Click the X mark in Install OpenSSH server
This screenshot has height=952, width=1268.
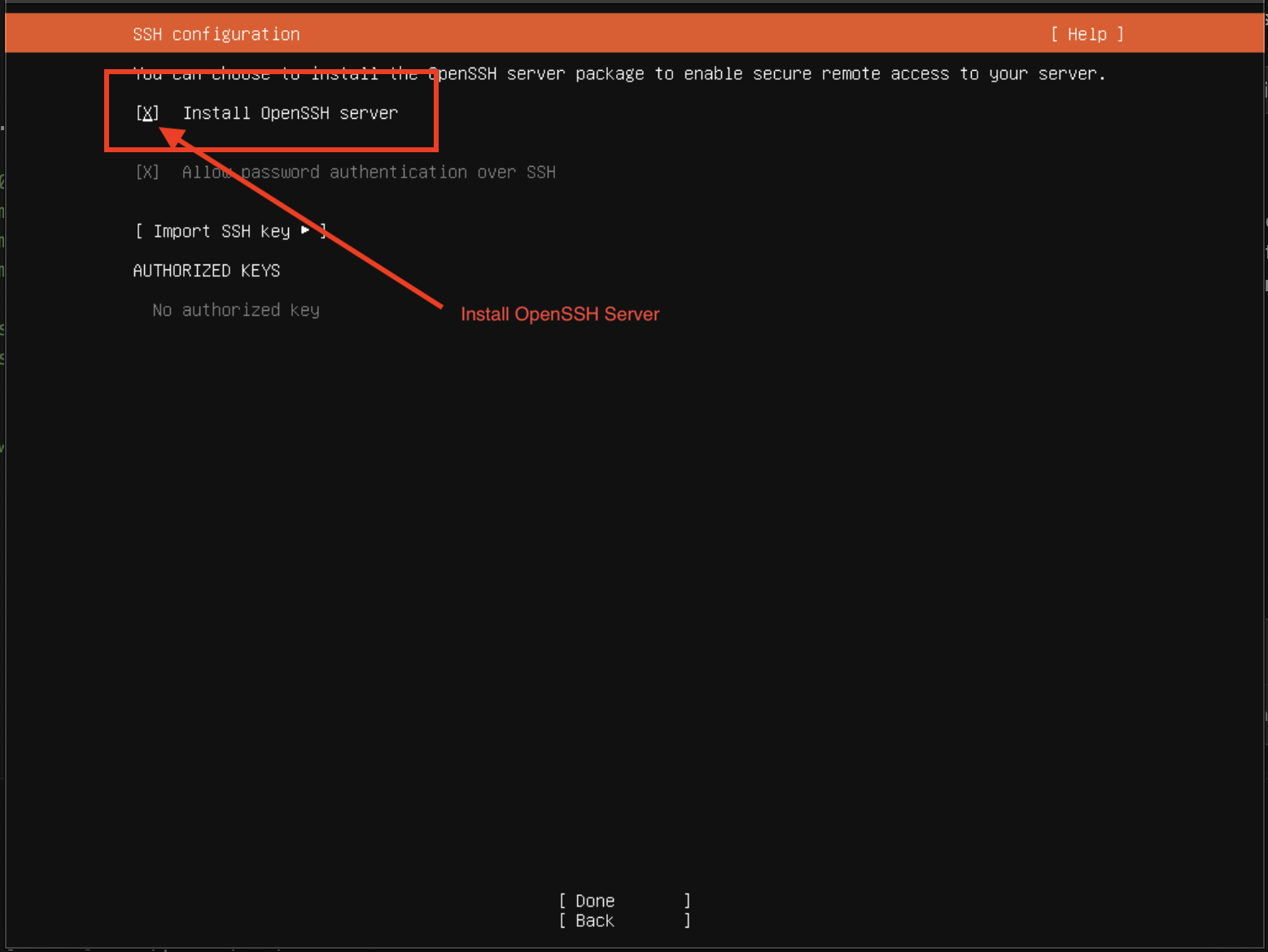[147, 113]
